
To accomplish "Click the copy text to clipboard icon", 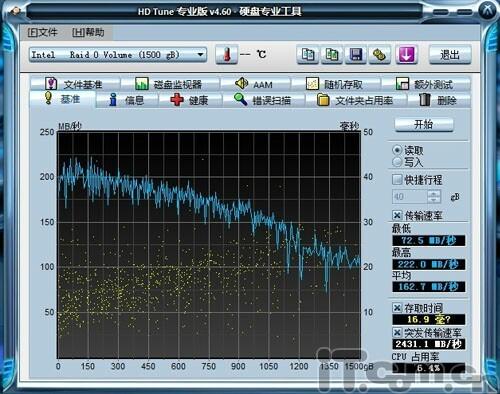I will click(308, 54).
